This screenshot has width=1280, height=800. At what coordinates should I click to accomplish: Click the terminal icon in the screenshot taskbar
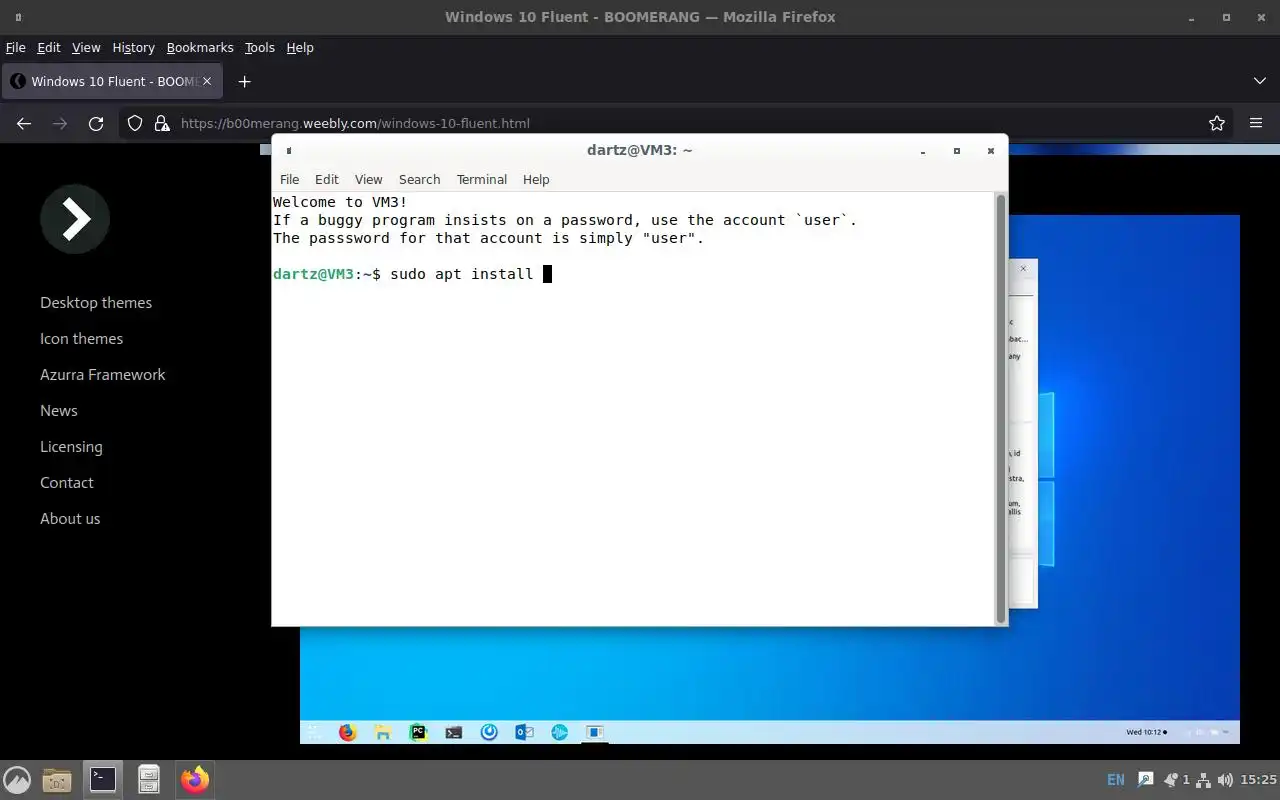[454, 732]
